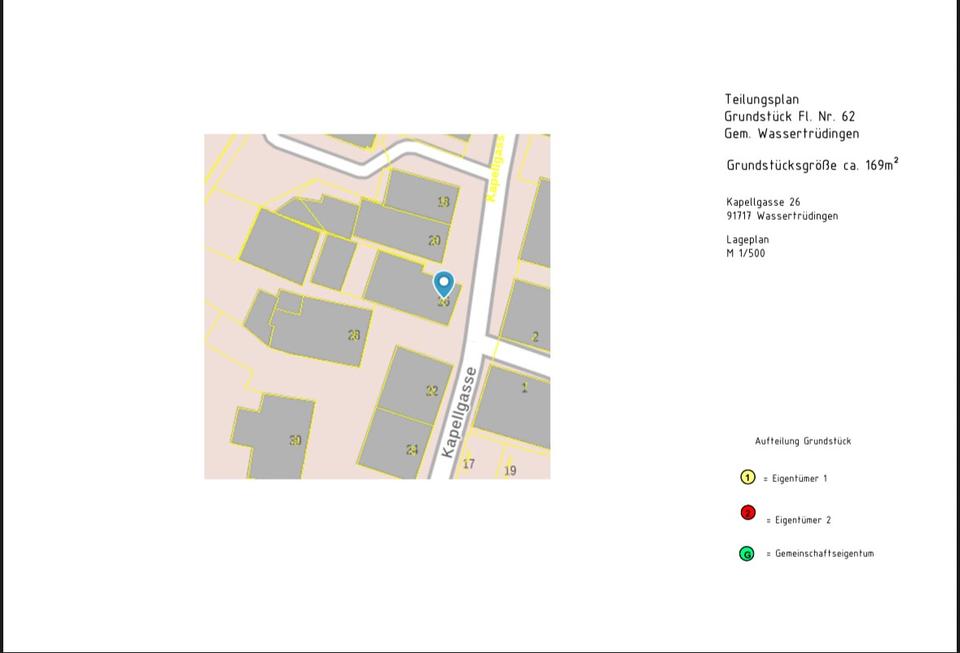Select house number 17 on the map
This screenshot has width=960, height=653.
point(469,464)
